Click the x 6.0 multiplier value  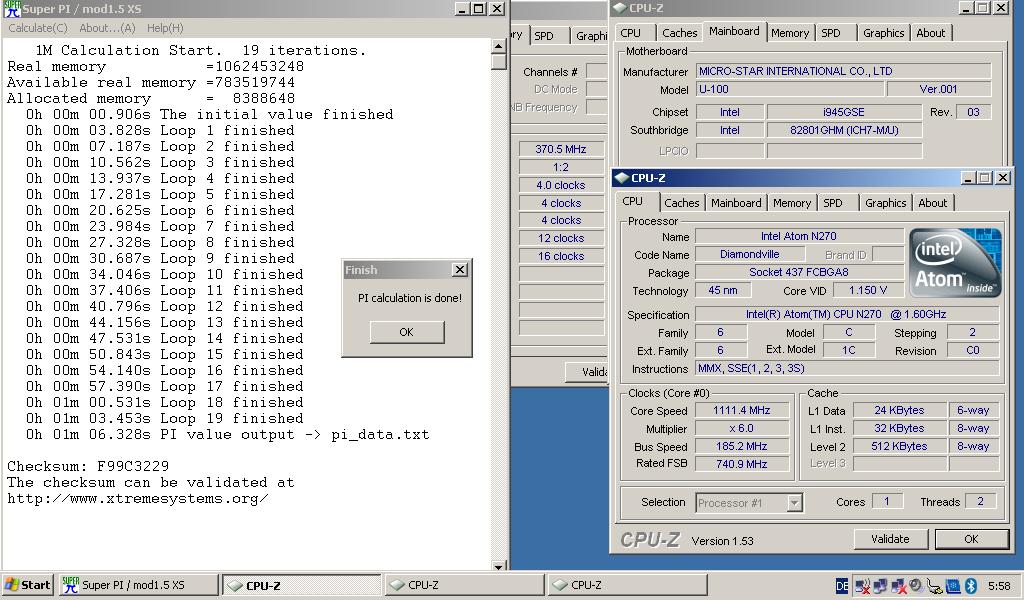(x=741, y=428)
